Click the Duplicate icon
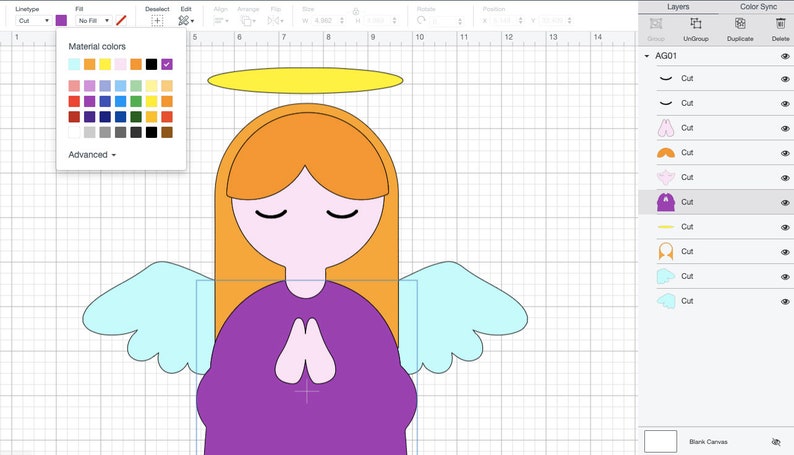The image size is (794, 455). click(x=740, y=23)
